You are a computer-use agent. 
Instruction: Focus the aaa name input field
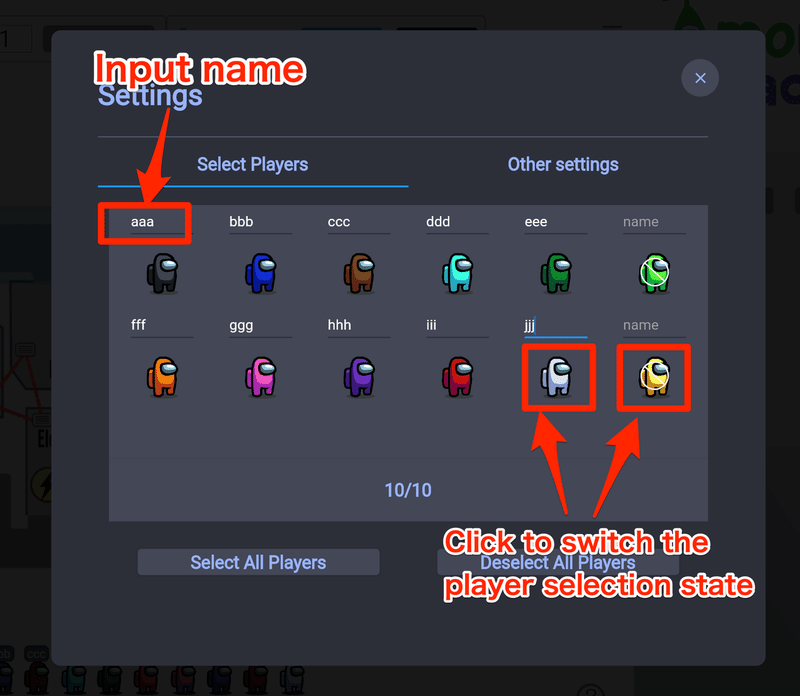point(162,222)
